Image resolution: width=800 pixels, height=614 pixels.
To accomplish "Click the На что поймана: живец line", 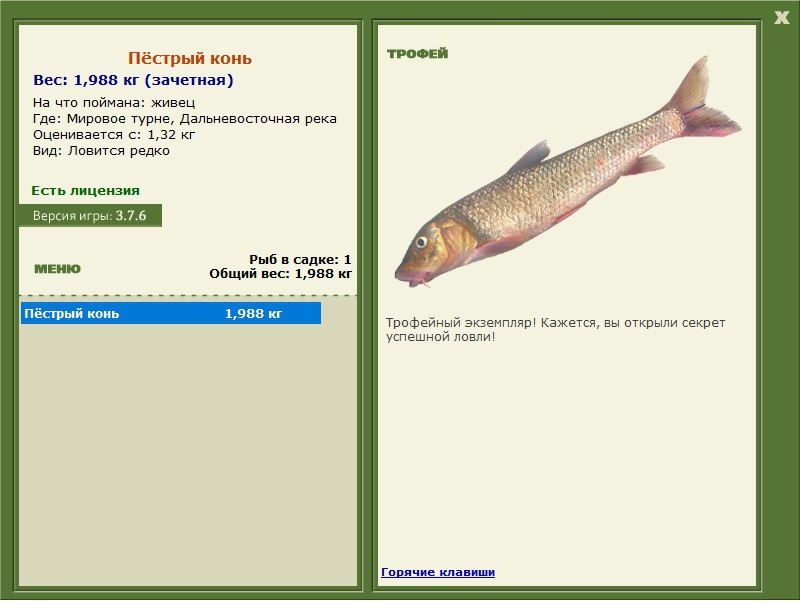I will (114, 103).
